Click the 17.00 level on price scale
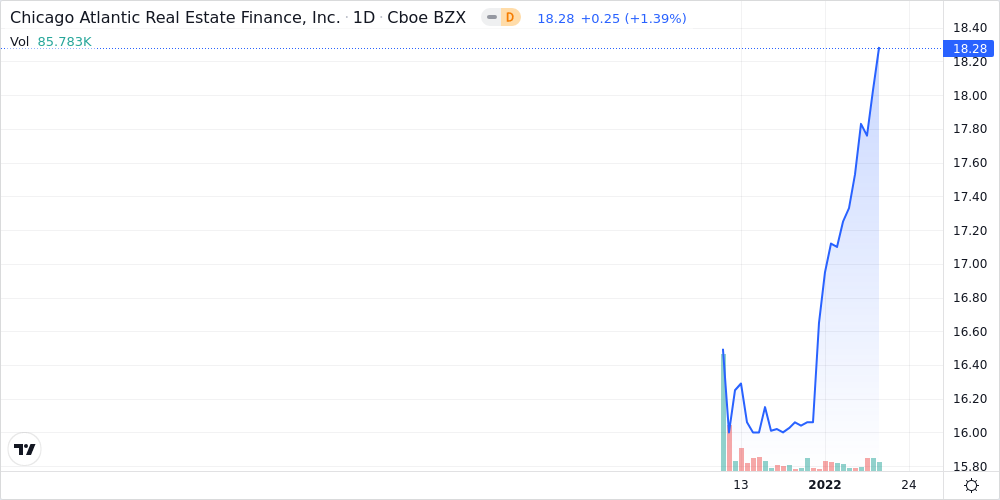Image resolution: width=1000 pixels, height=500 pixels. (x=969, y=264)
